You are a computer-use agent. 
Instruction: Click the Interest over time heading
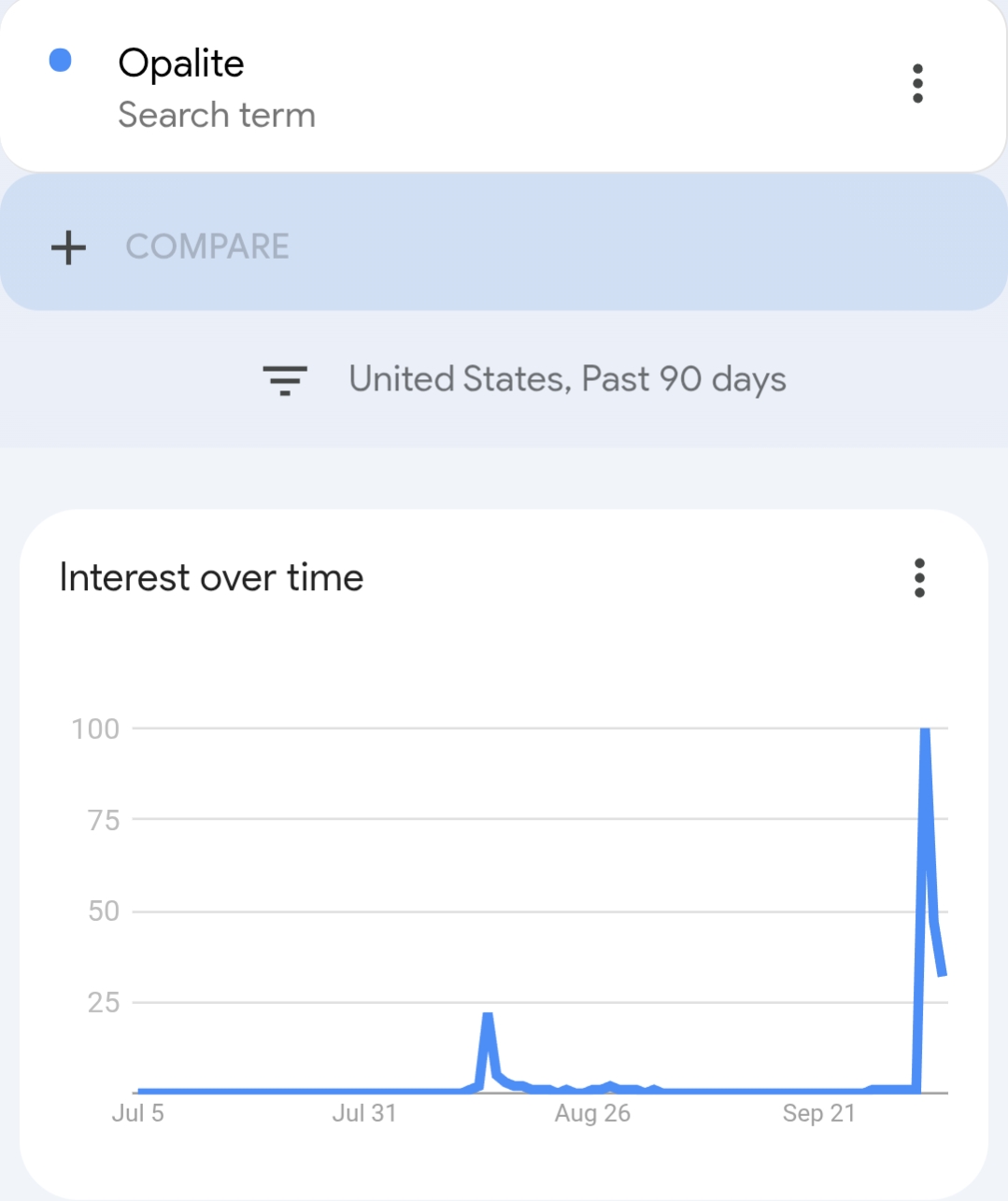pos(211,578)
